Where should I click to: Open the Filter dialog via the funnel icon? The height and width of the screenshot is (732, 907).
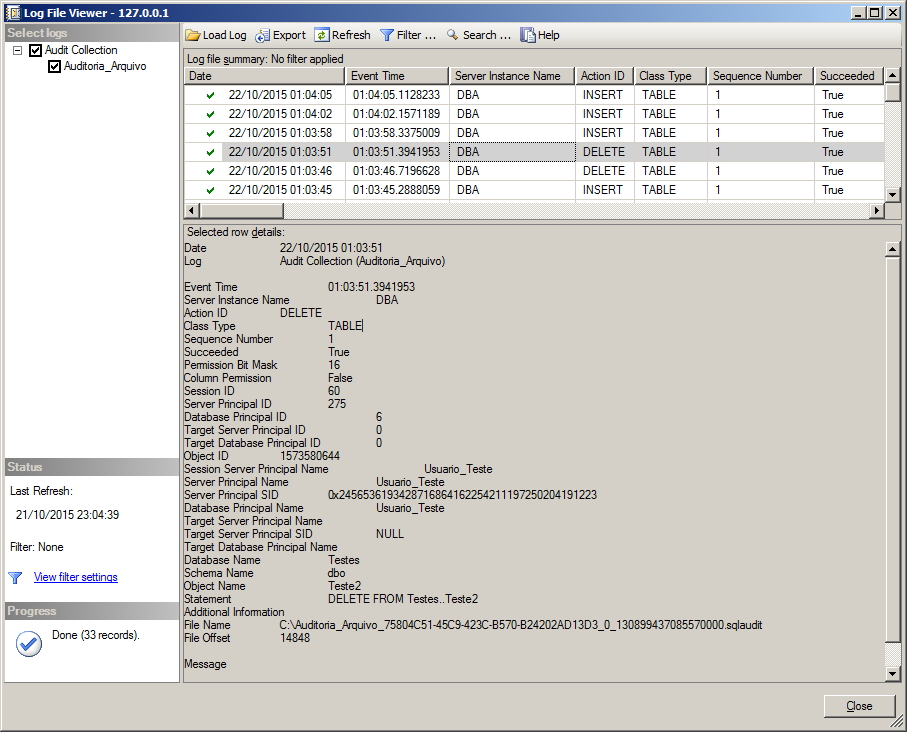click(386, 35)
